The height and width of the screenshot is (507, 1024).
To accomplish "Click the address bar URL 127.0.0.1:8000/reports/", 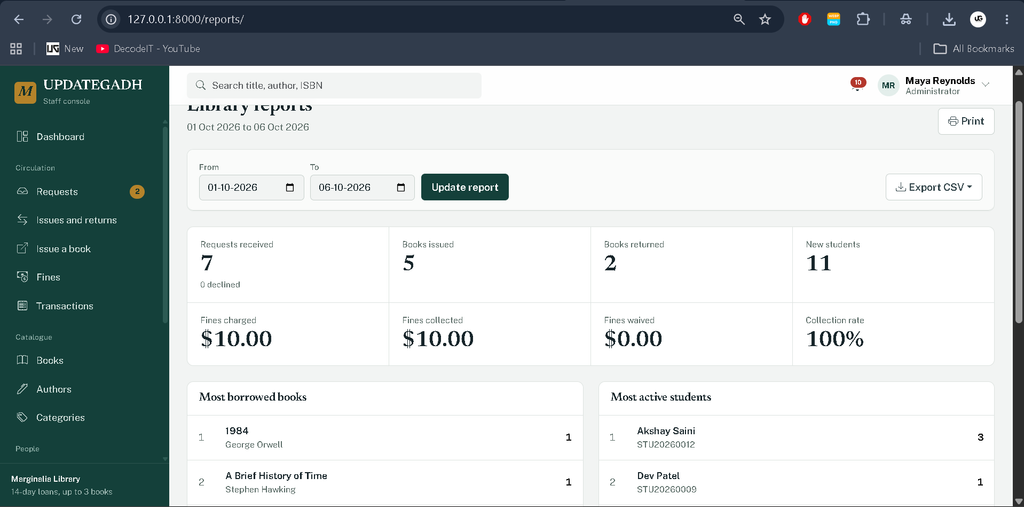I will click(186, 20).
